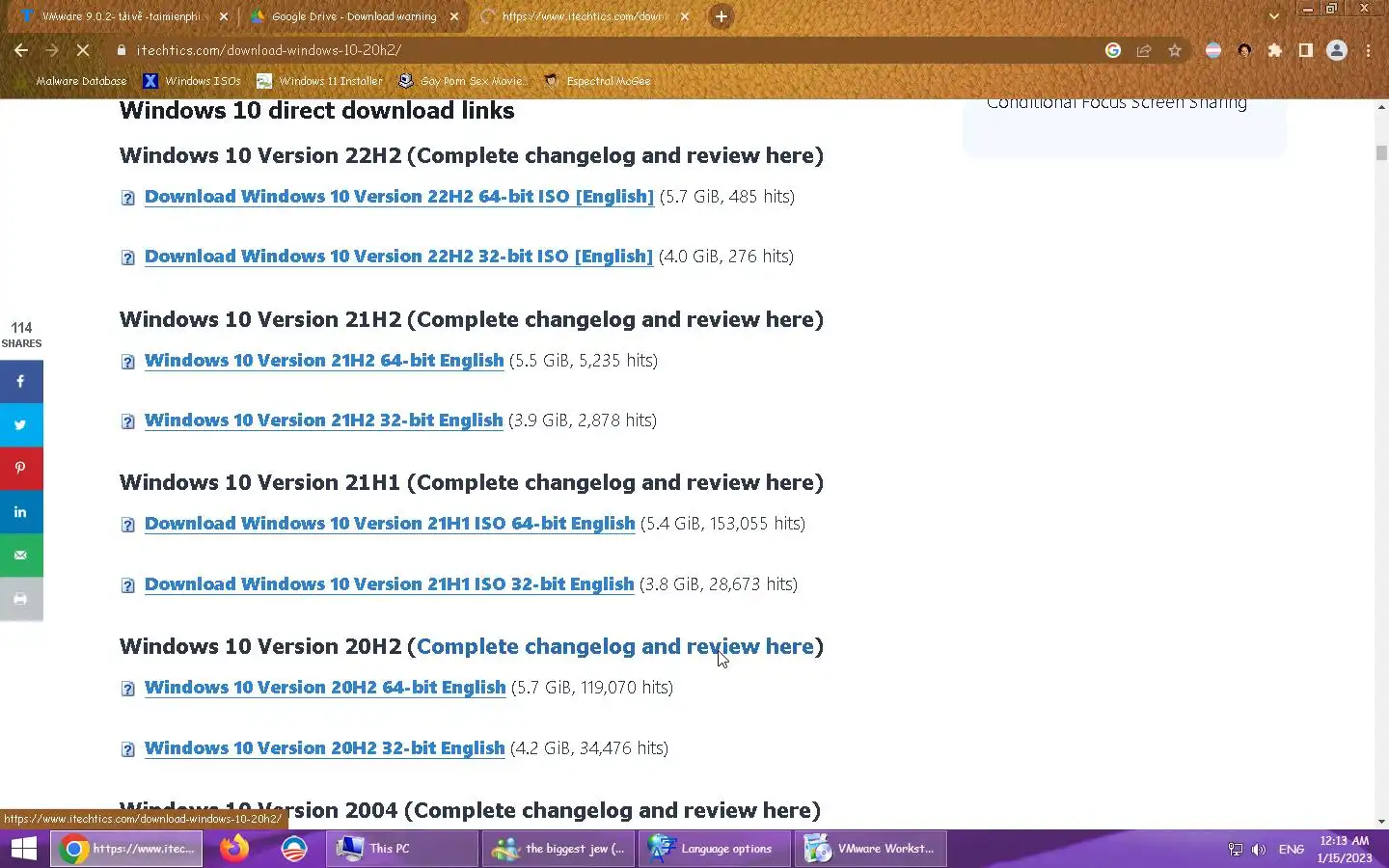
Task: Open network status in system tray
Action: click(x=1235, y=849)
